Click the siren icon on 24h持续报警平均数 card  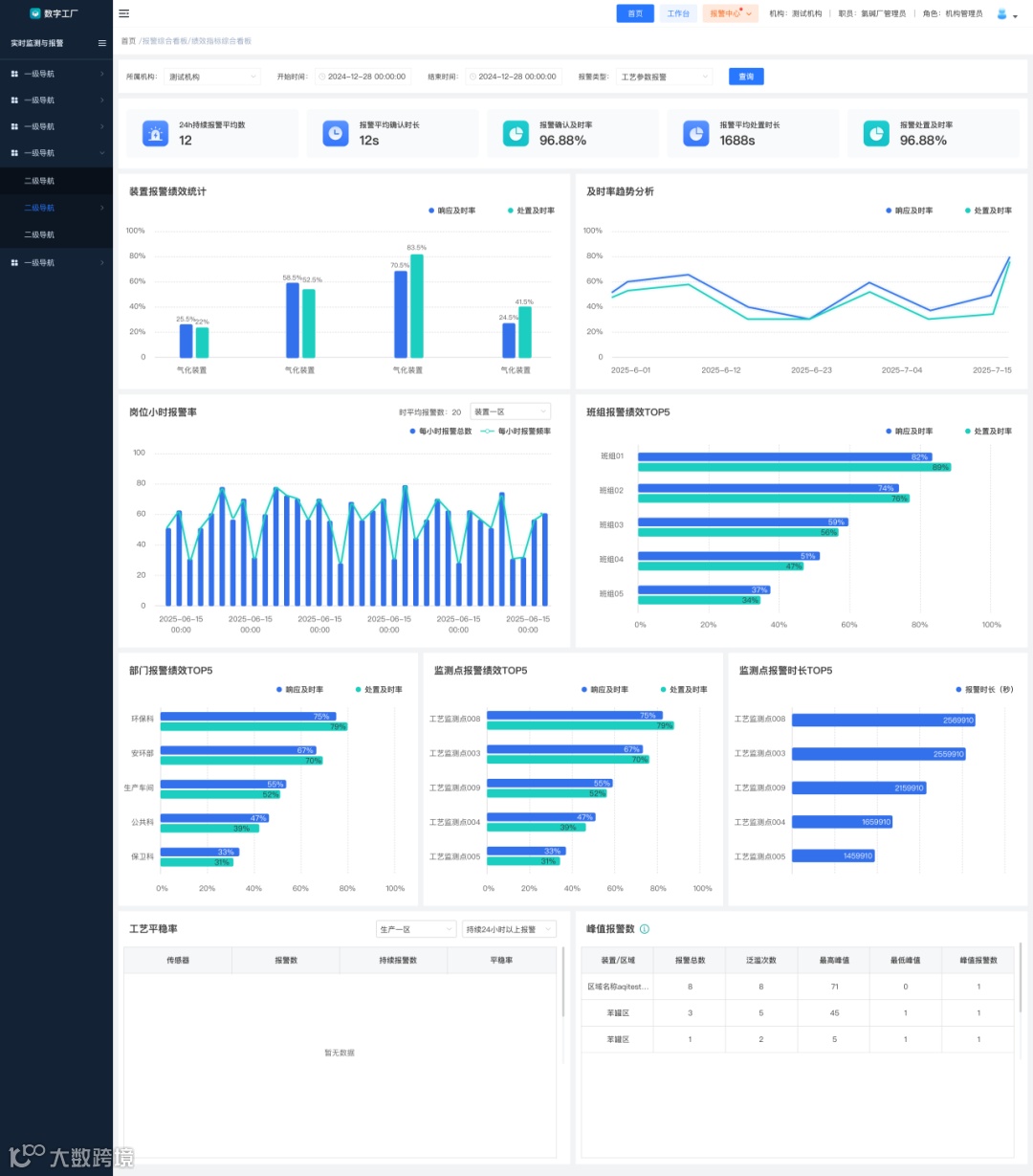[155, 133]
